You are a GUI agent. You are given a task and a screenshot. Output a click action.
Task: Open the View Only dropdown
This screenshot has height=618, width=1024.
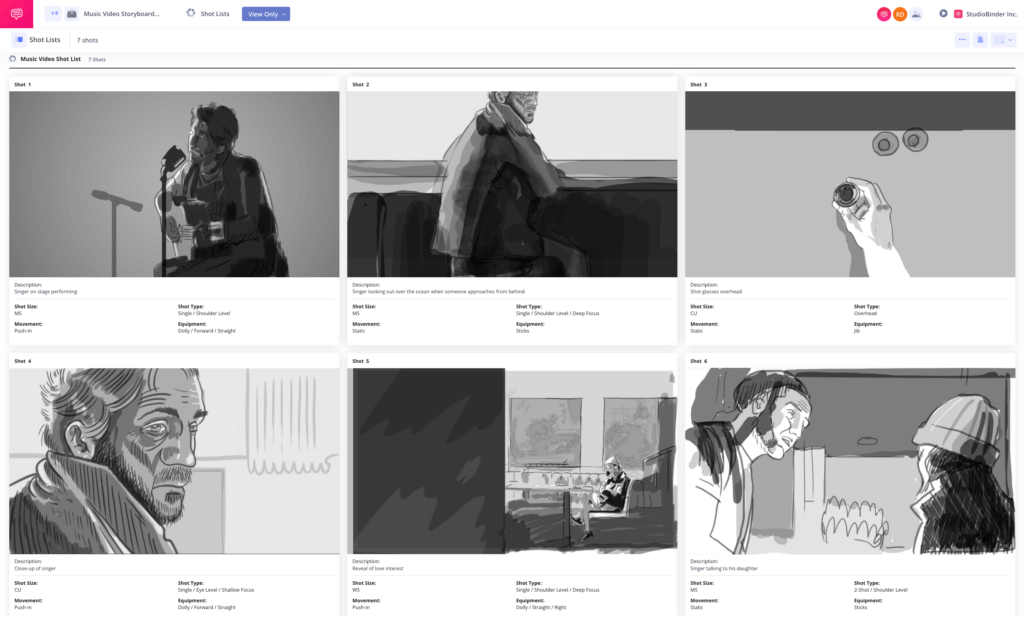266,14
